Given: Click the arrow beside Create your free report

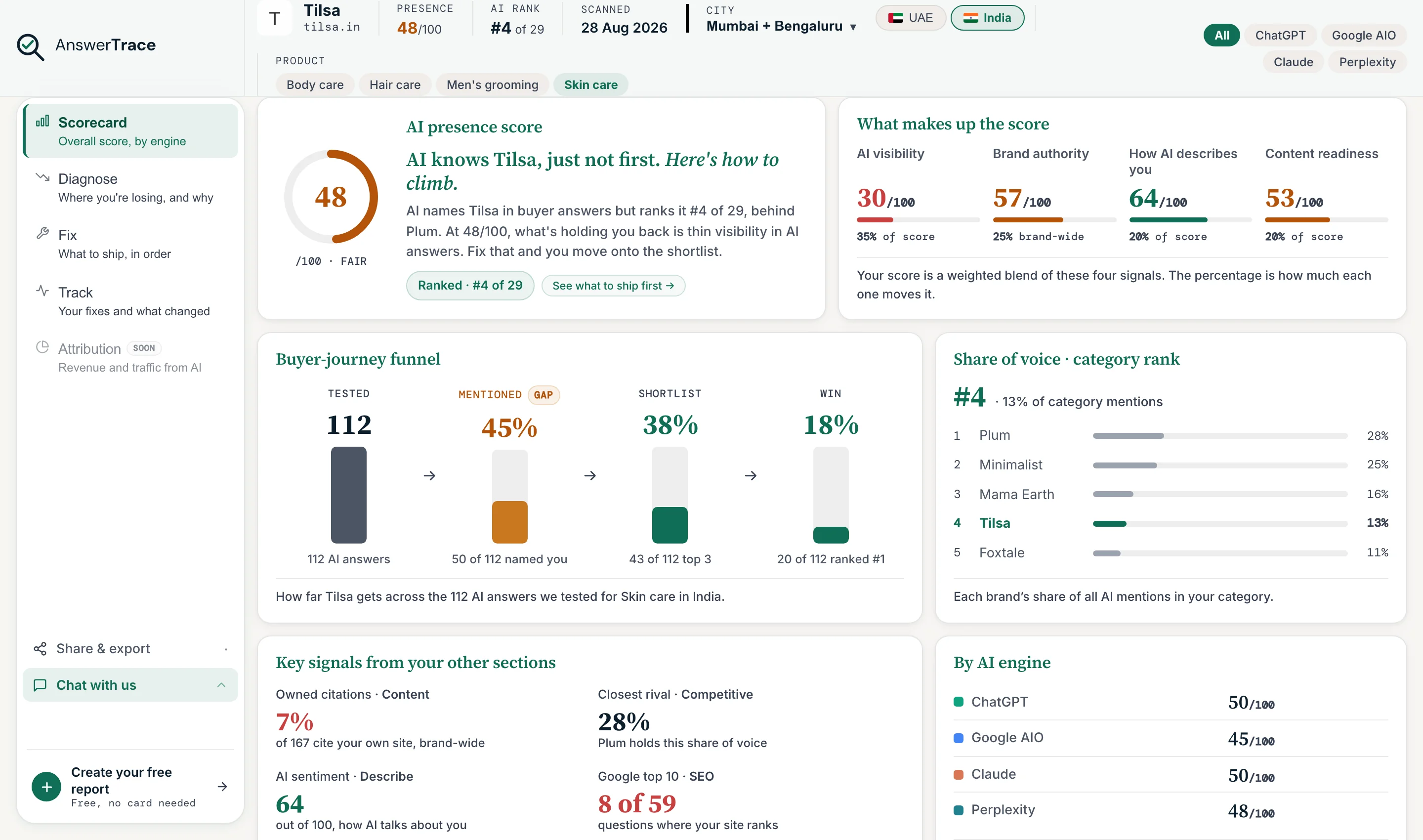Looking at the screenshot, I should coord(222,787).
